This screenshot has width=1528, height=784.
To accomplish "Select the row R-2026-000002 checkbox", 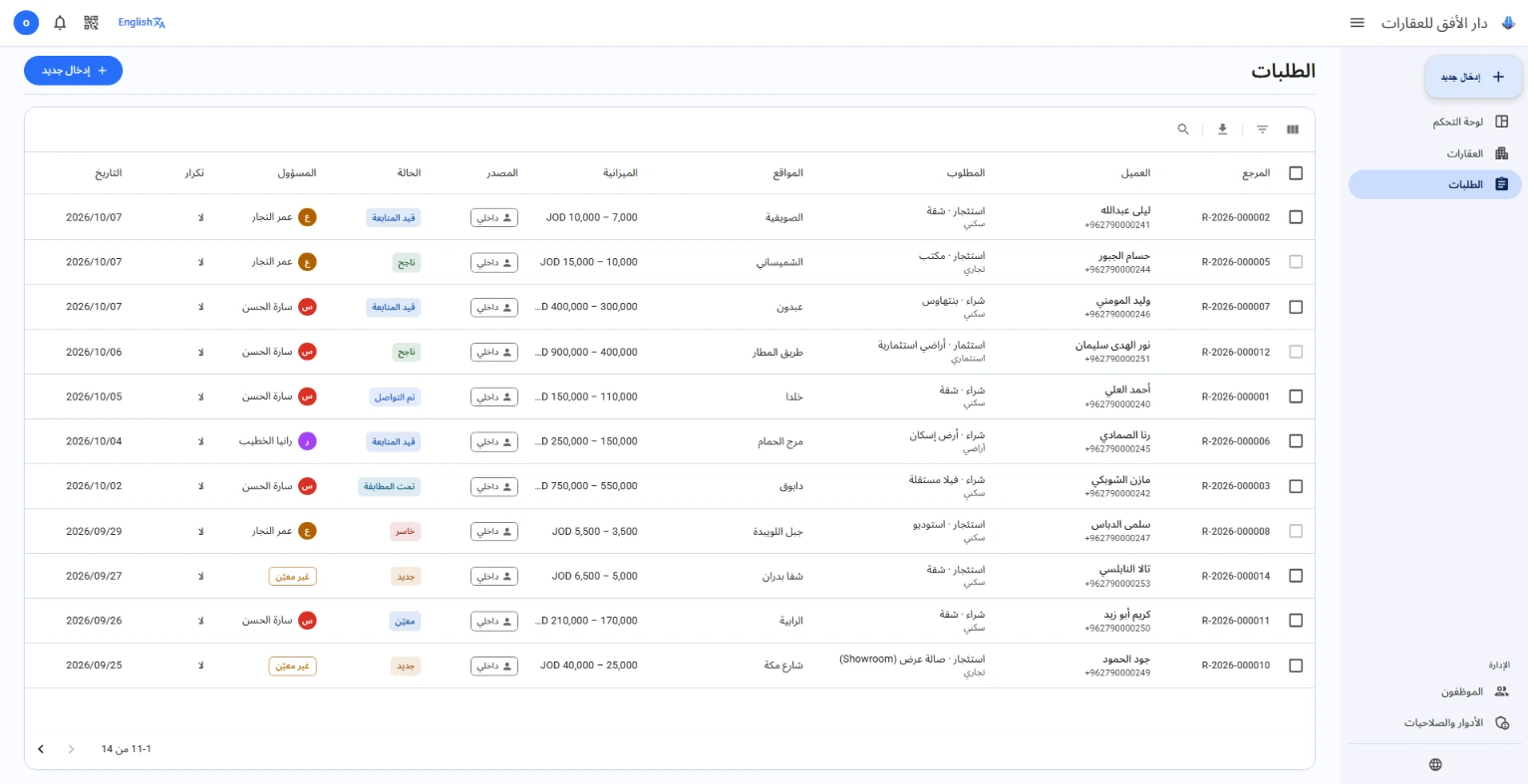I will [1296, 217].
